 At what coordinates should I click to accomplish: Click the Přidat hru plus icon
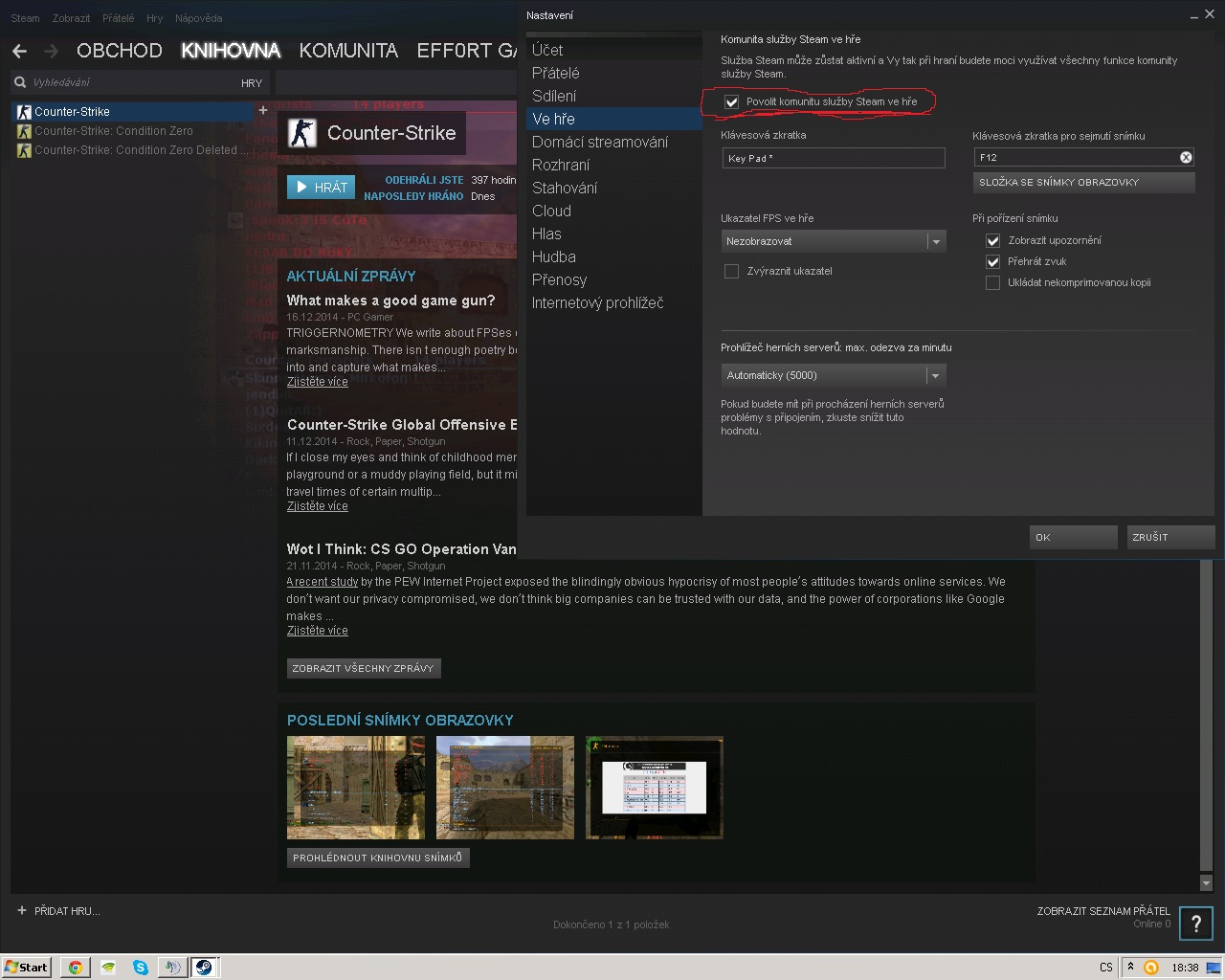(22, 910)
